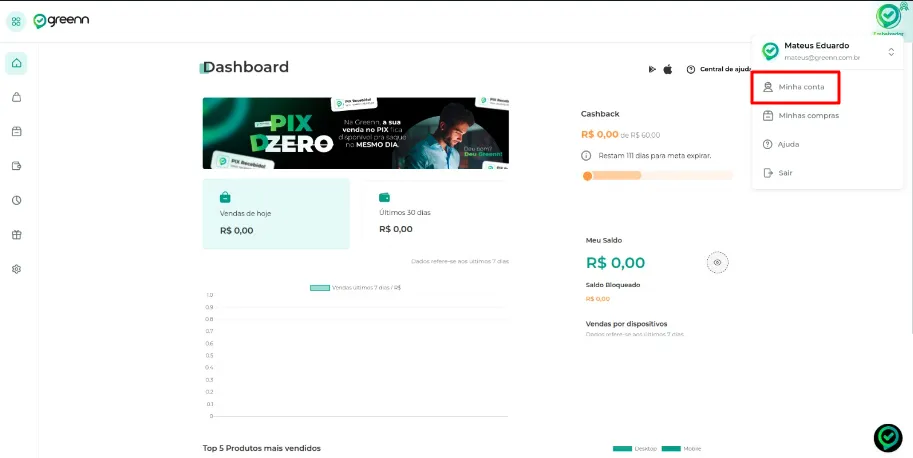Click Top 5 Produtos mais vendidos heading

click(x=261, y=448)
